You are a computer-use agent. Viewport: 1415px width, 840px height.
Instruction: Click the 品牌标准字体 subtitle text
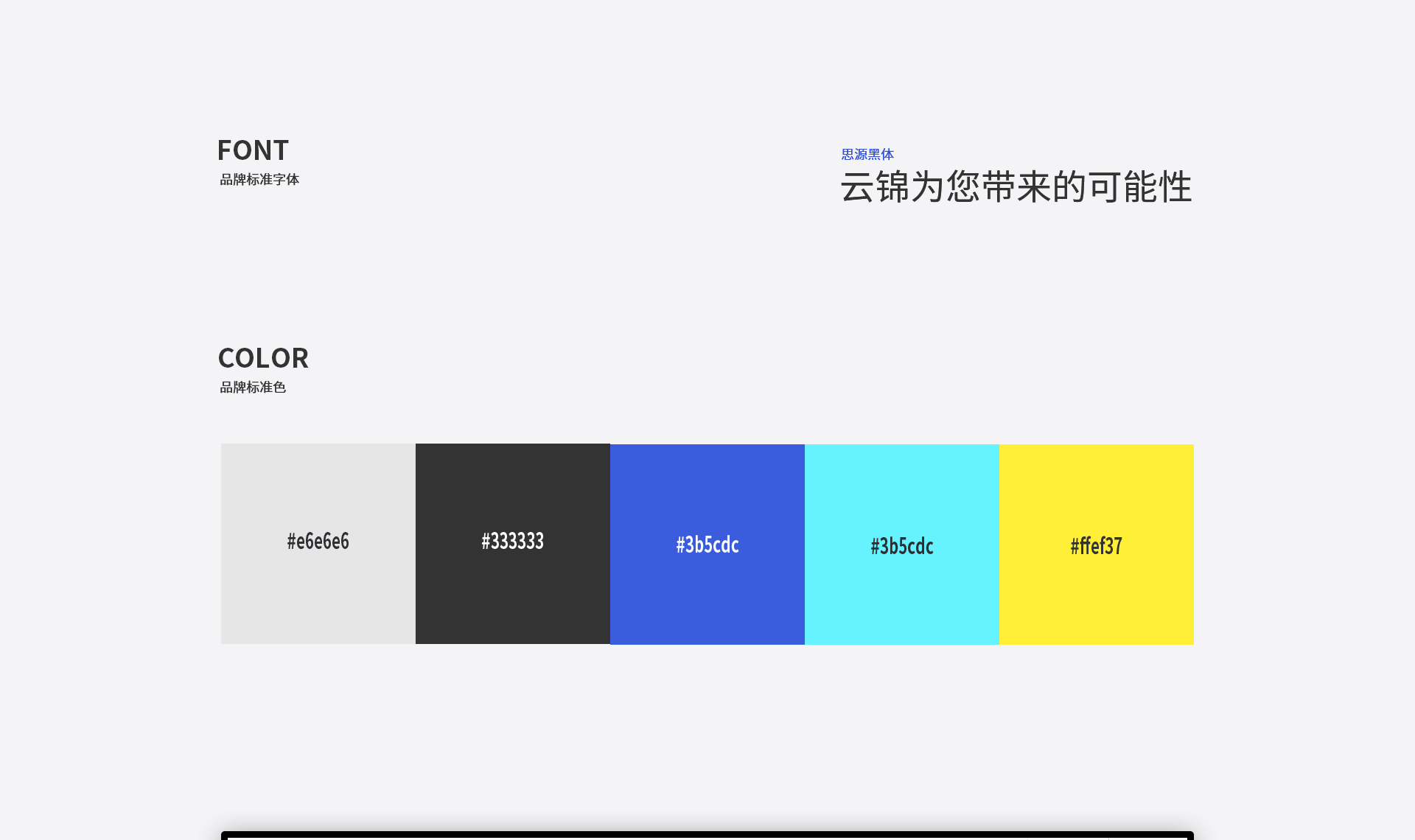click(259, 179)
